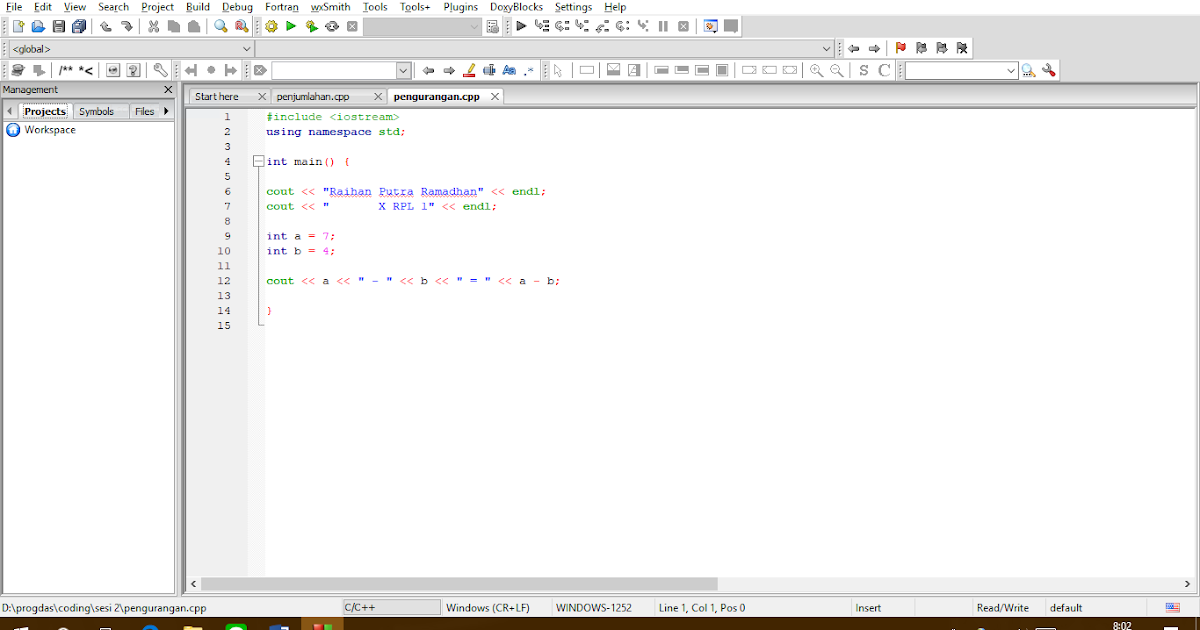Switch to the Symbols view in Management panel
The width and height of the screenshot is (1200, 630).
click(97, 111)
